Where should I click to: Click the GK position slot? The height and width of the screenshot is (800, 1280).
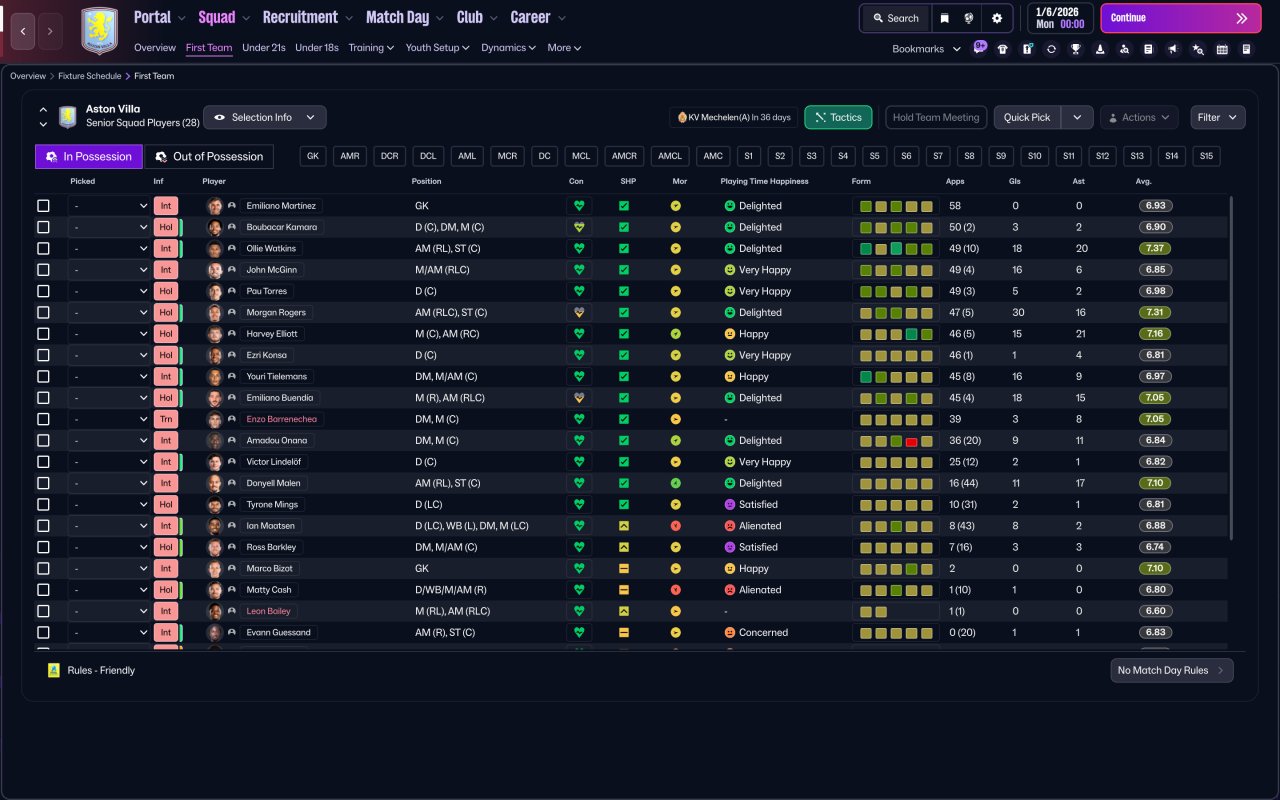[313, 156]
